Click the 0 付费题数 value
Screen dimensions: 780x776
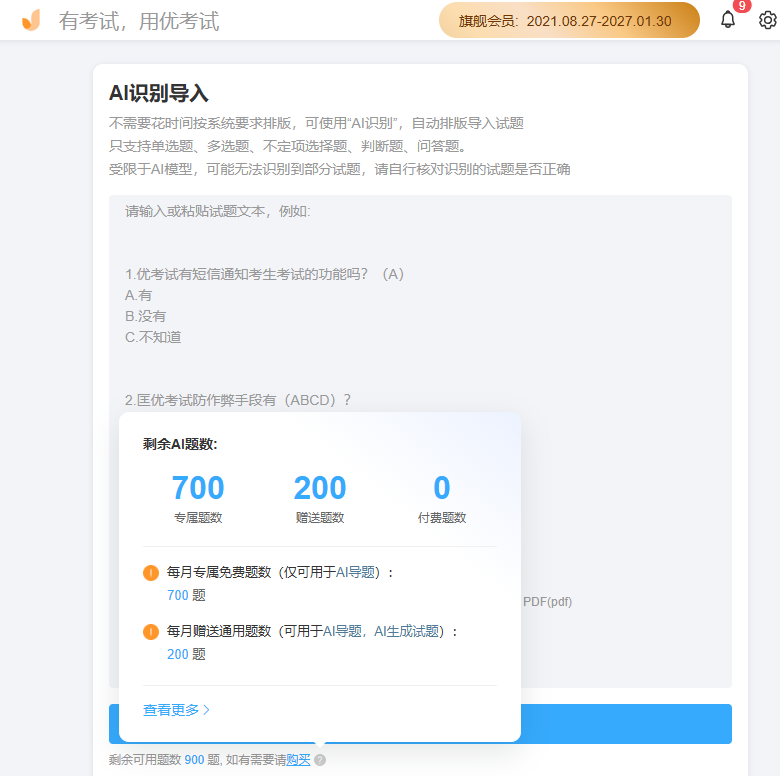442,487
